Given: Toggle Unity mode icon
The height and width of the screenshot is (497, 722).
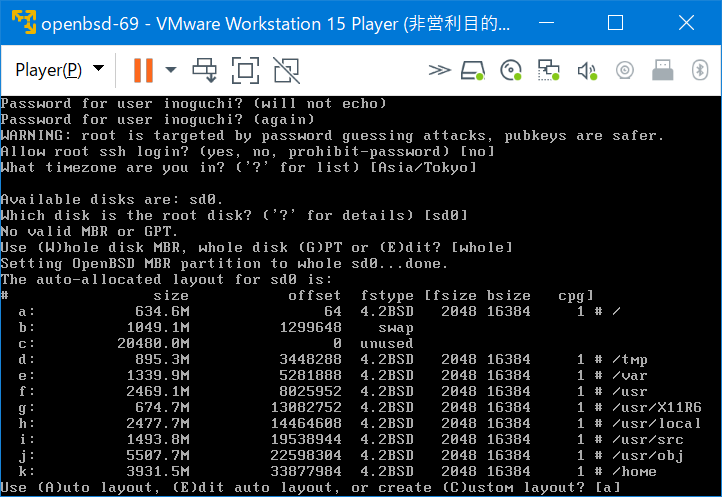Looking at the screenshot, I should pos(286,70).
